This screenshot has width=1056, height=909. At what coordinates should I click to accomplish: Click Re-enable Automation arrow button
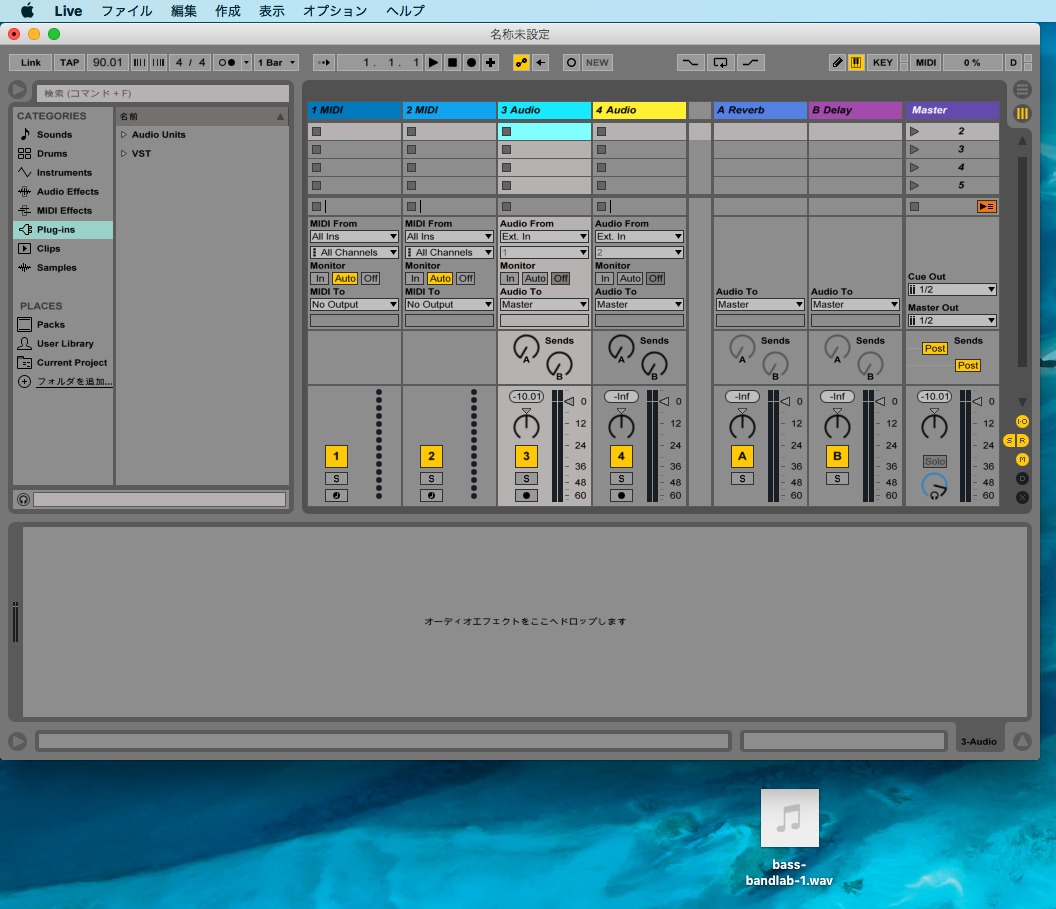coord(540,63)
